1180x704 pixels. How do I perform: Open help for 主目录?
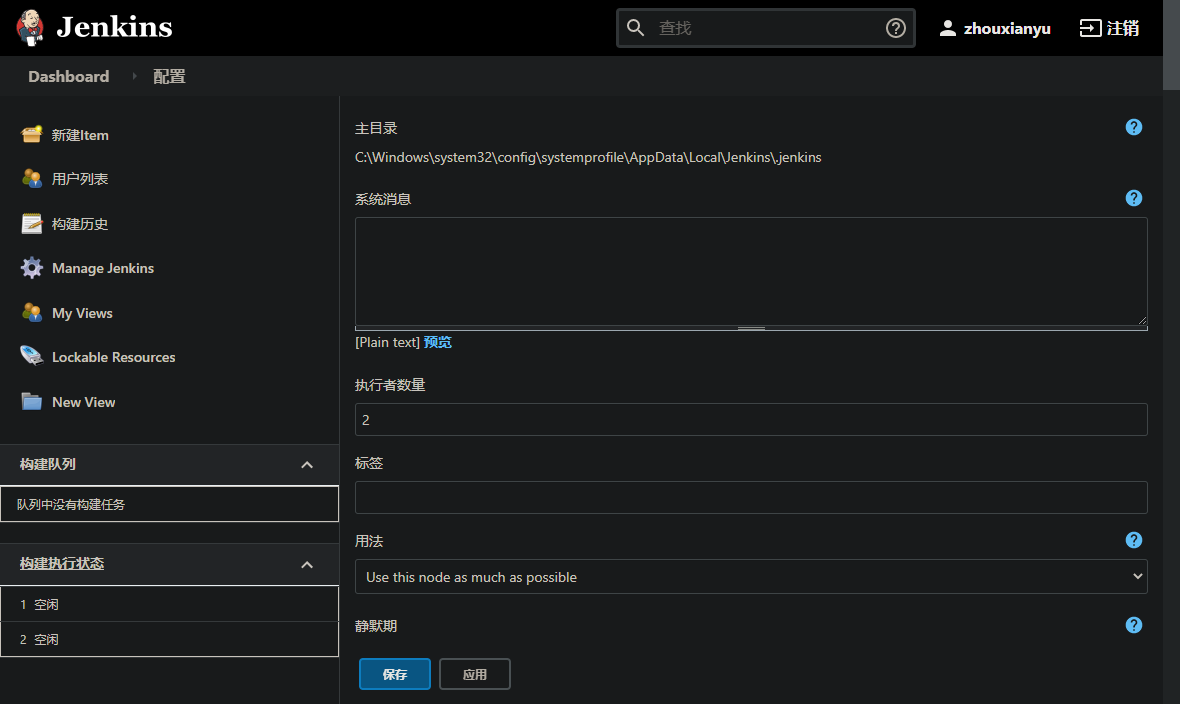tap(1133, 127)
